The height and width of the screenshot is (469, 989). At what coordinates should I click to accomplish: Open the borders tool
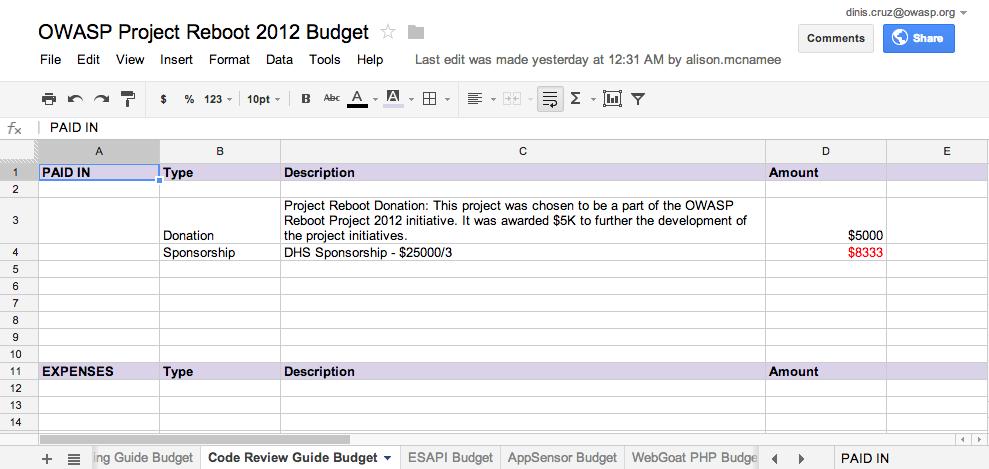[430, 99]
